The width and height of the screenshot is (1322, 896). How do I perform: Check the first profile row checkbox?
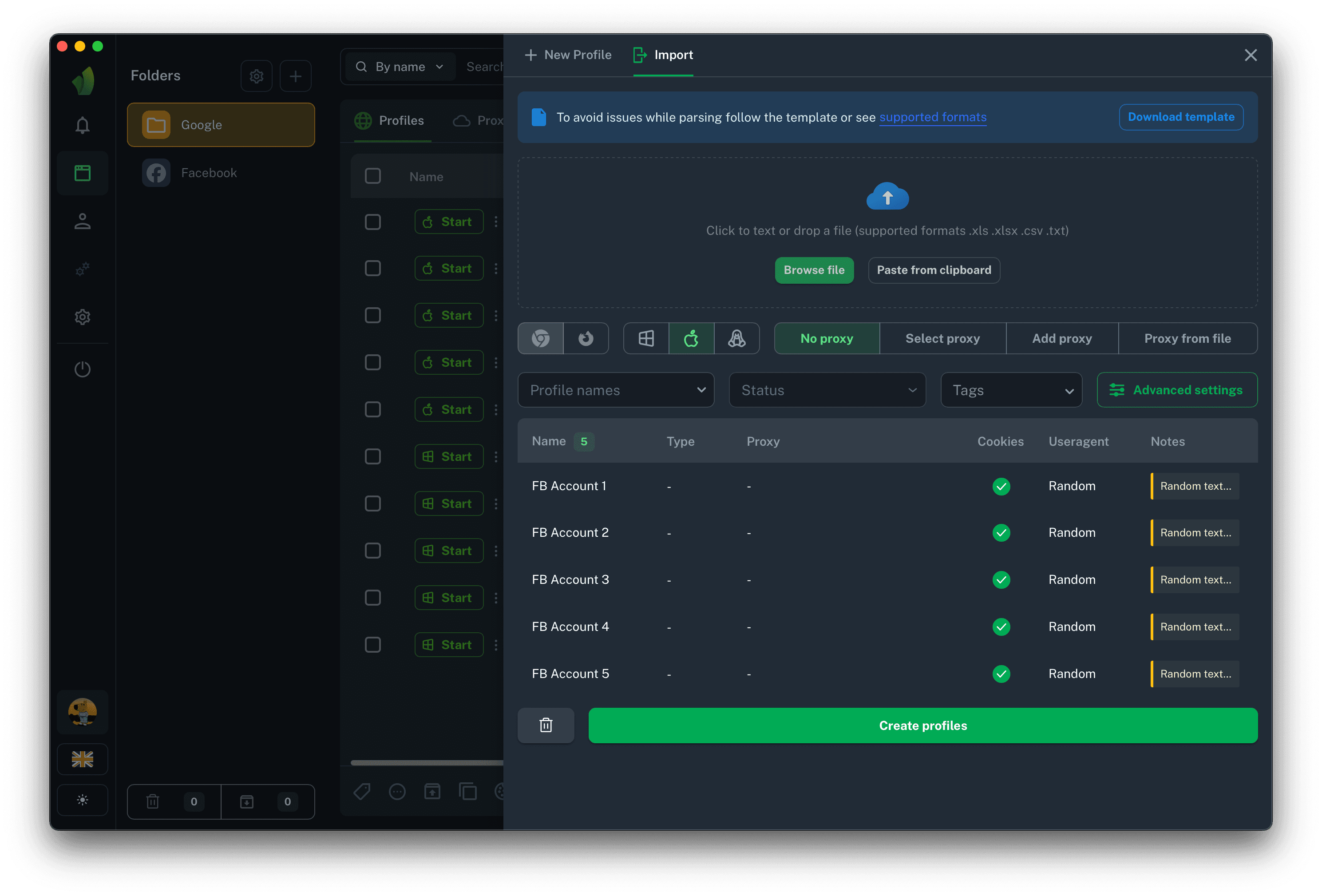tap(372, 222)
